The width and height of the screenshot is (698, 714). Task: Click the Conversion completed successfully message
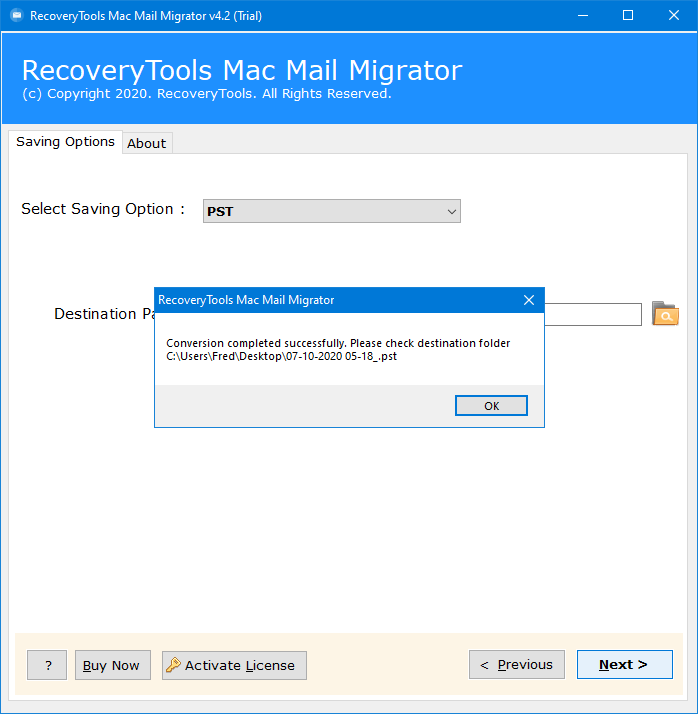click(x=338, y=343)
